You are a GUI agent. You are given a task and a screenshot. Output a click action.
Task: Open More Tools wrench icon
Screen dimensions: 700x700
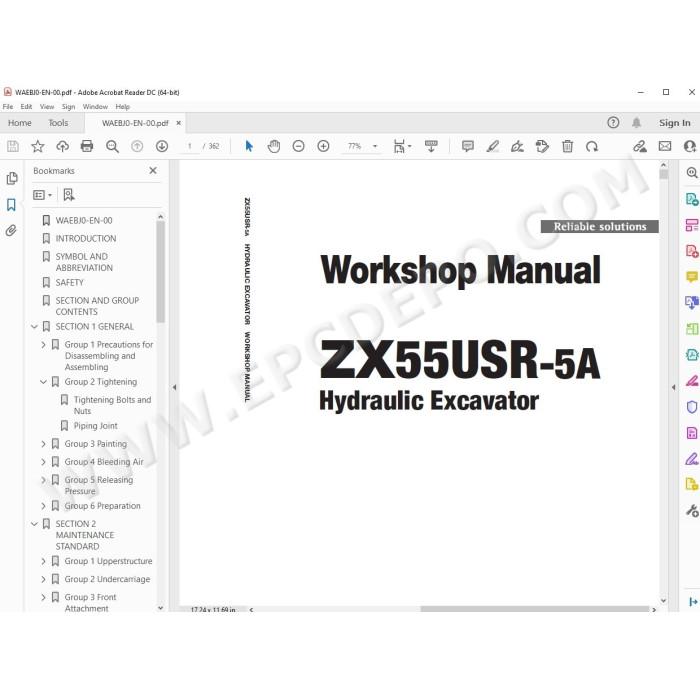(692, 510)
